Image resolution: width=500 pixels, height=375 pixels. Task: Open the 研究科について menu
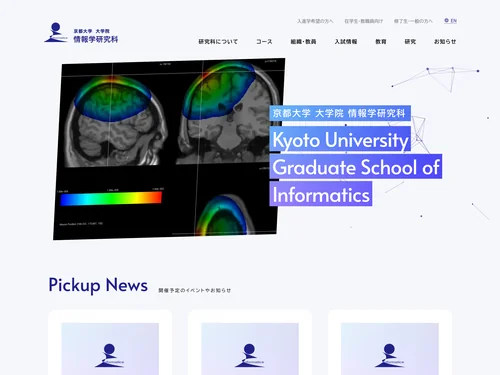(218, 42)
